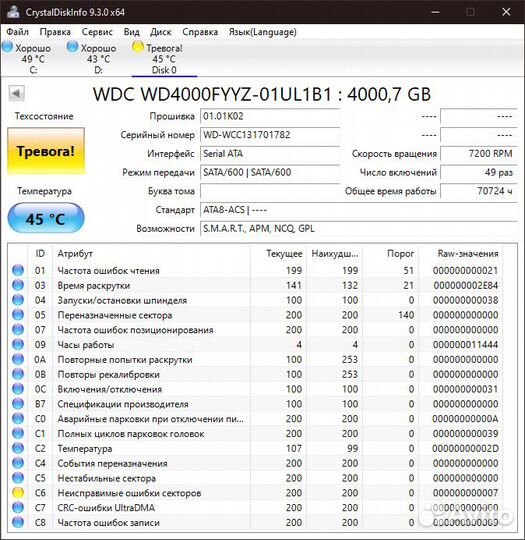Click status icon for Нестабильные сектора

pyautogui.click(x=18, y=478)
